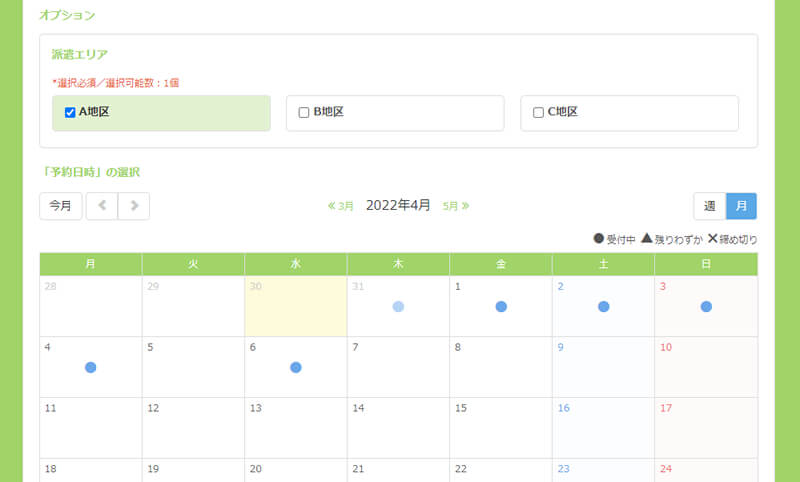The width and height of the screenshot is (800, 482).
Task: Advance calendar with right arrow button
Action: click(134, 206)
